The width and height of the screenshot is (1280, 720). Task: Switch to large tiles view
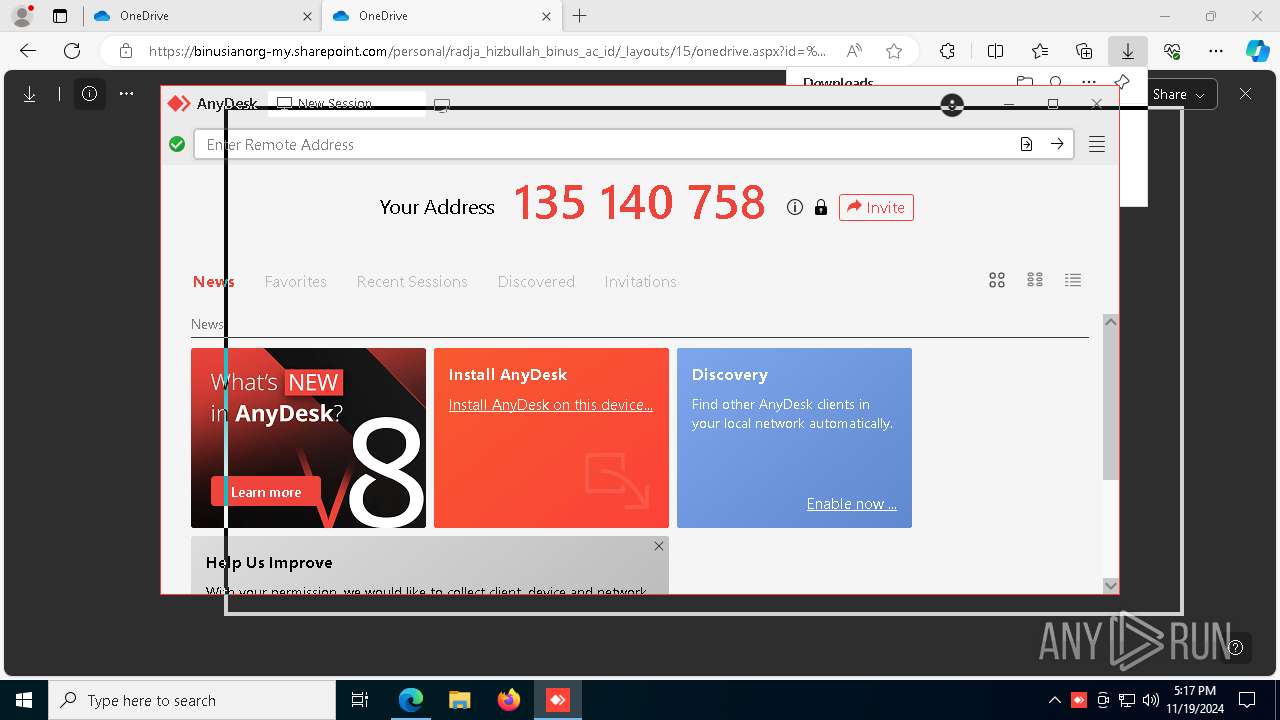click(x=997, y=280)
